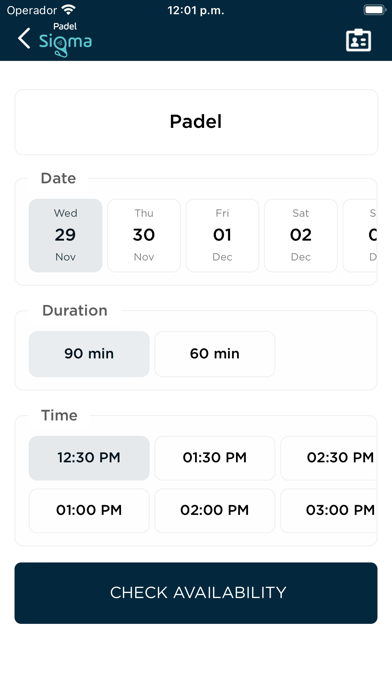Image resolution: width=392 pixels, height=696 pixels.
Task: Pick the 01:30 PM time slot
Action: pos(215,458)
